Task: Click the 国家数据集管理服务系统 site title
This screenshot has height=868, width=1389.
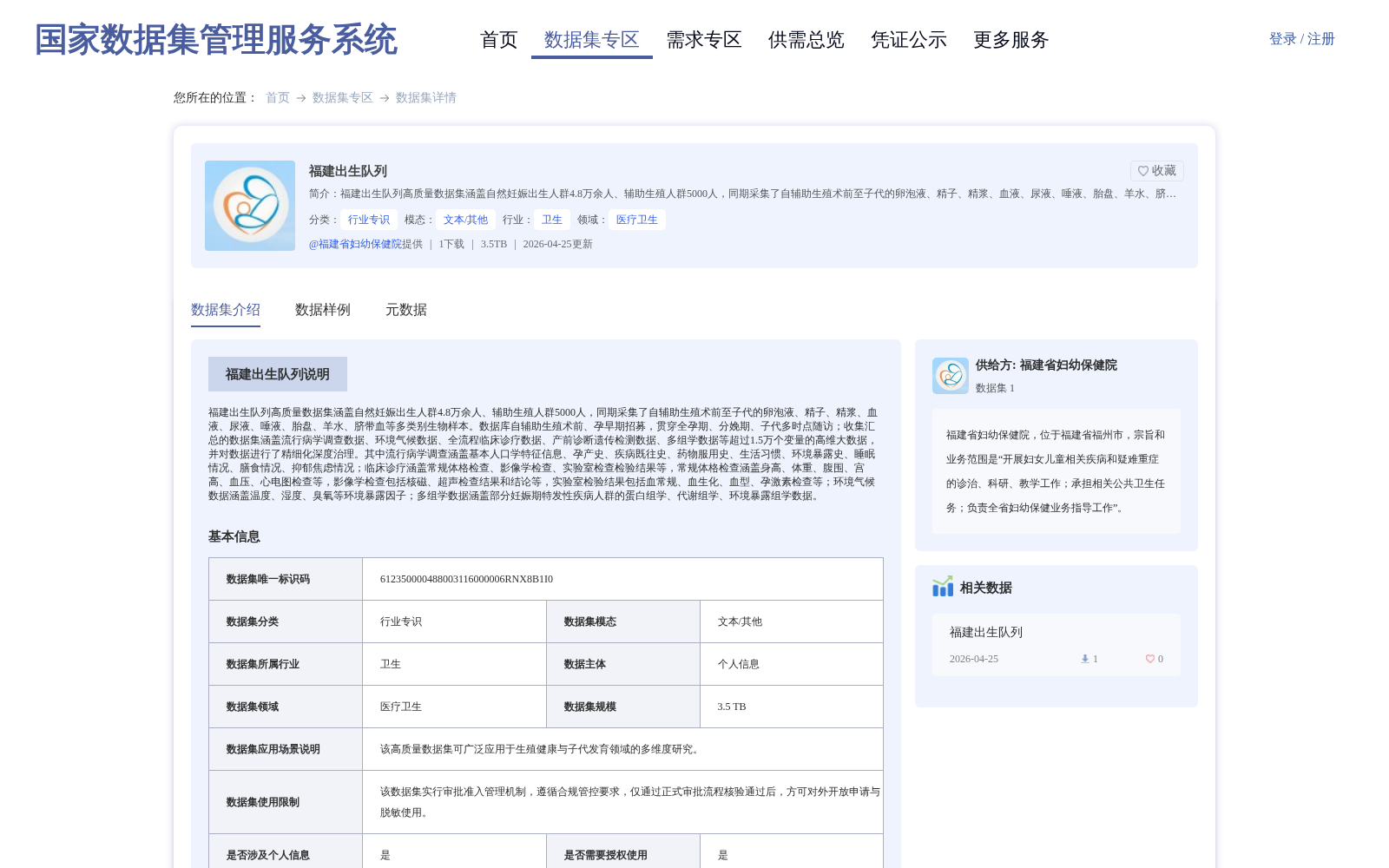Action: pyautogui.click(x=215, y=40)
